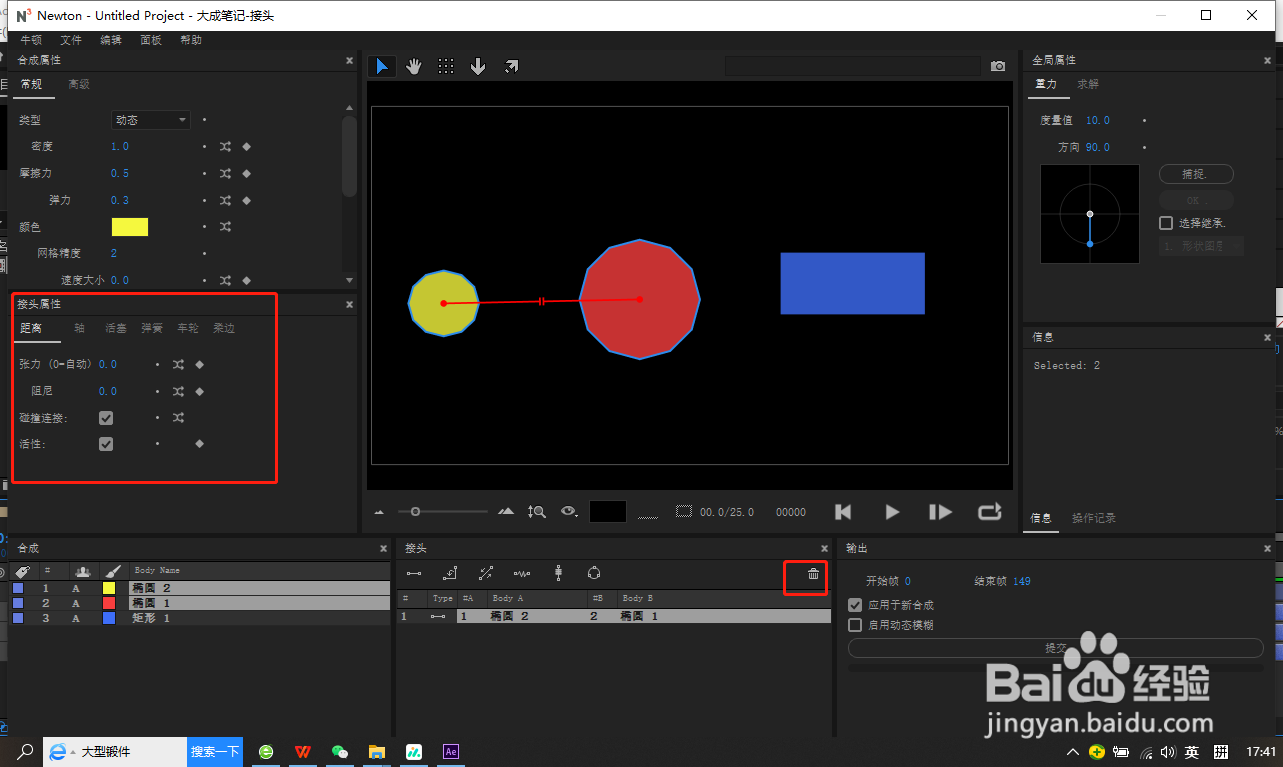
Task: Click the black background color swatch
Action: (x=608, y=511)
